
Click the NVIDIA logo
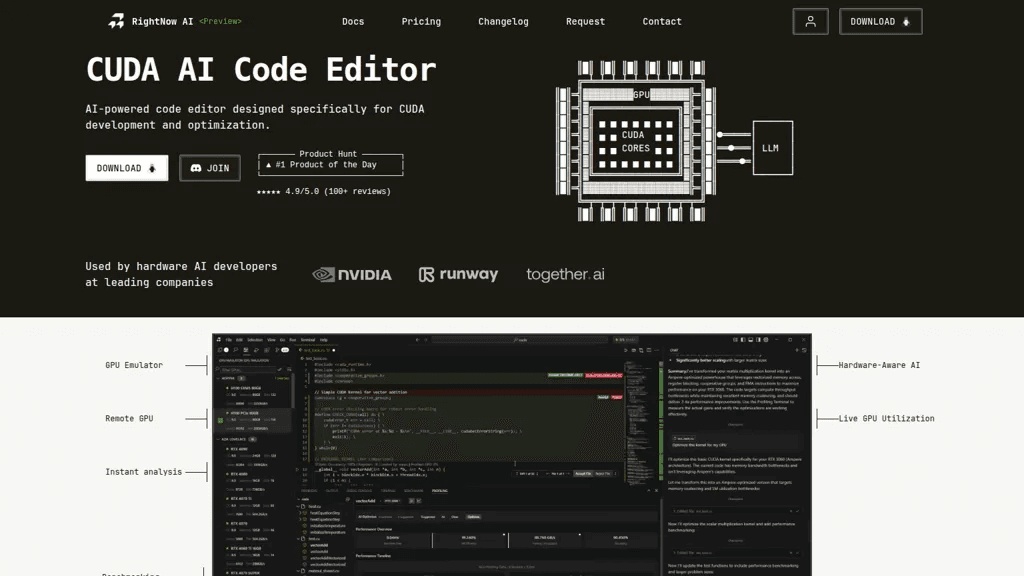click(352, 275)
